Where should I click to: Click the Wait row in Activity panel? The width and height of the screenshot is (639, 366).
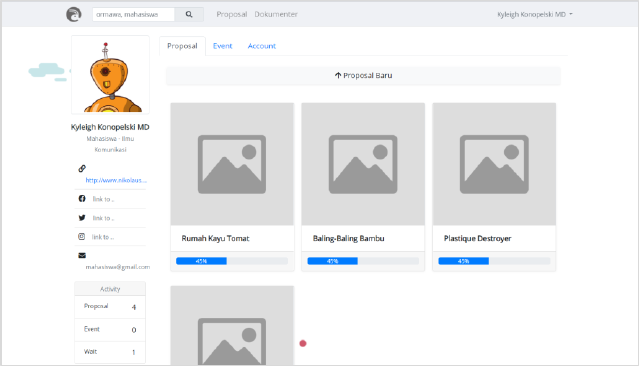(110, 352)
